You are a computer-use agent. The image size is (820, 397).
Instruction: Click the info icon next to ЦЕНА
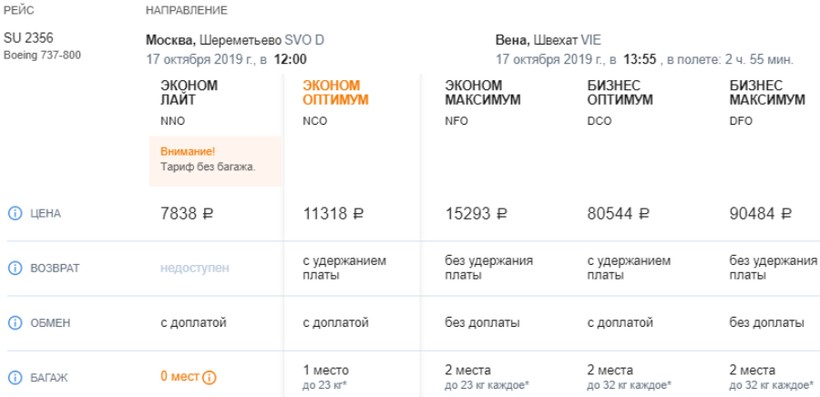15,213
